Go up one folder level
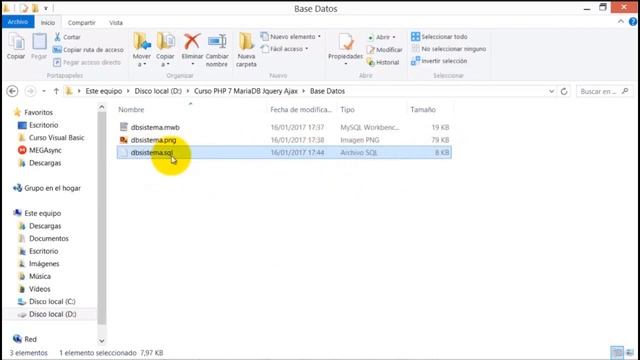 56,91
